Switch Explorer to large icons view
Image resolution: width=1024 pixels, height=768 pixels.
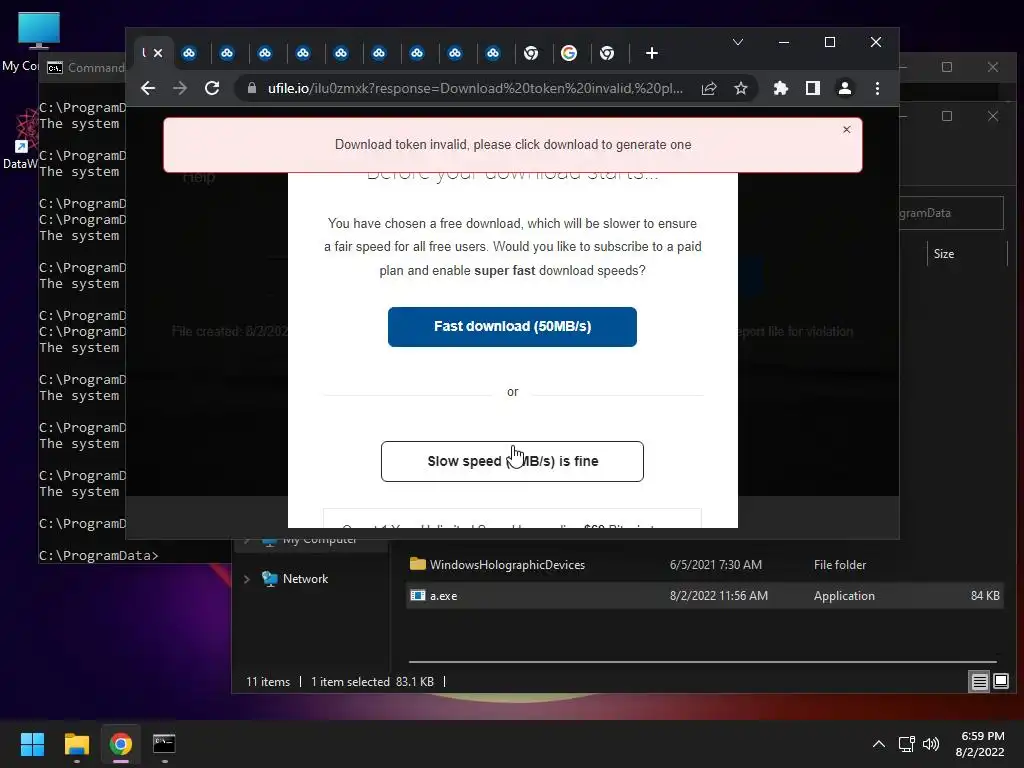(1000, 682)
